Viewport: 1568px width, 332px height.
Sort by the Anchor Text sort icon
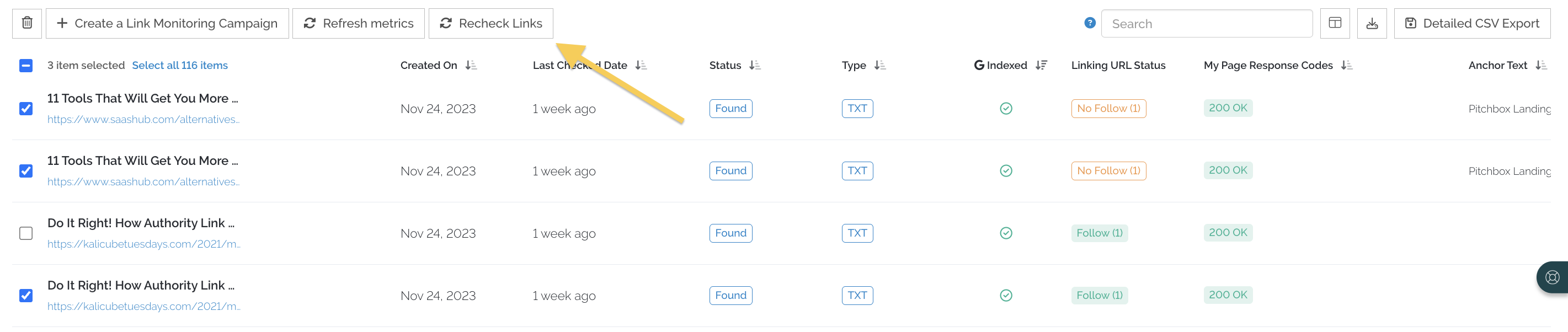[1540, 65]
